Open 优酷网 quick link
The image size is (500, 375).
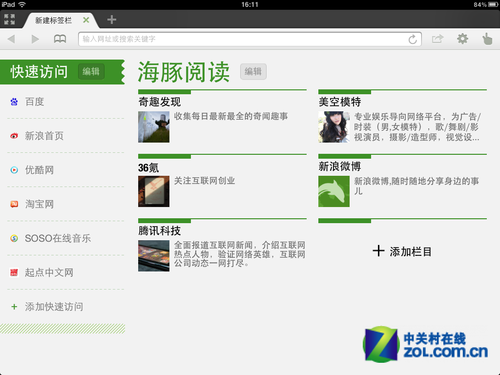[x=65, y=170]
